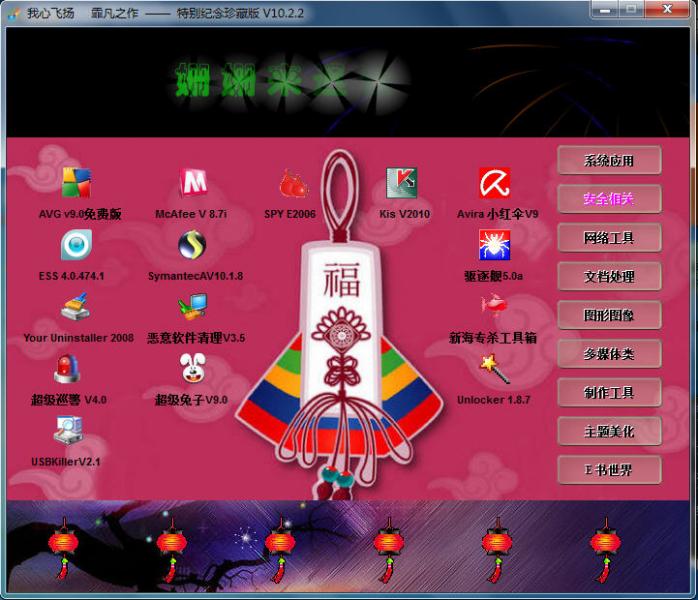The image size is (698, 600).
Task: Click the USBKillerV2.1 label
Action: (x=66, y=462)
